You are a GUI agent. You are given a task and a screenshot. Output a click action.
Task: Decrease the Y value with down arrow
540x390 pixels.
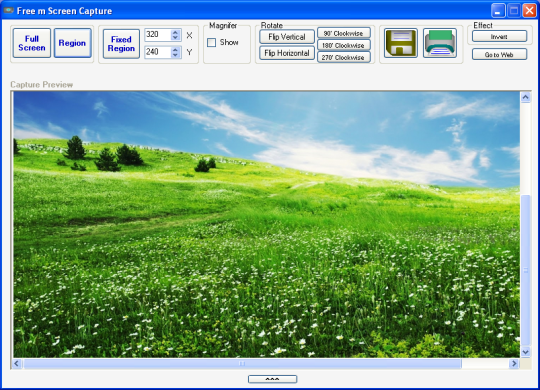coord(176,55)
